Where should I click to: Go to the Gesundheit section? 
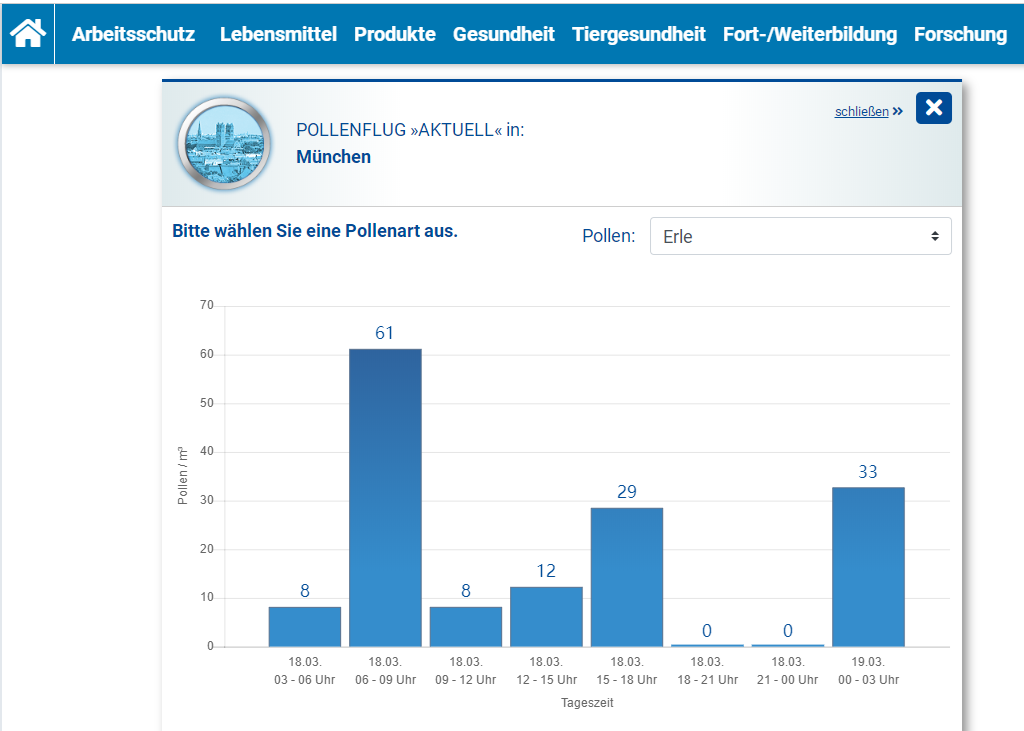(503, 34)
